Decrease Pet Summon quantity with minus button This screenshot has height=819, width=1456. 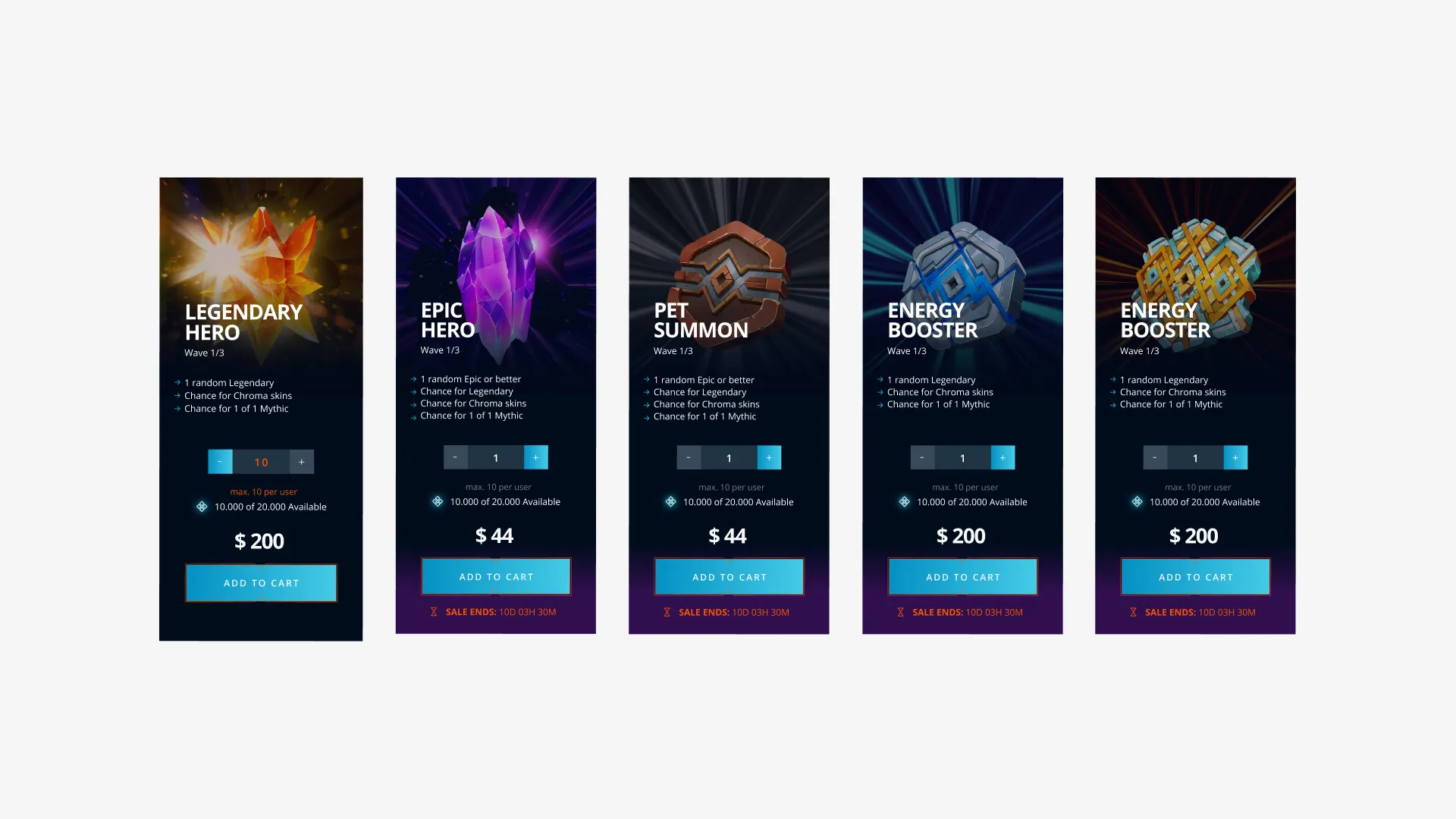689,457
